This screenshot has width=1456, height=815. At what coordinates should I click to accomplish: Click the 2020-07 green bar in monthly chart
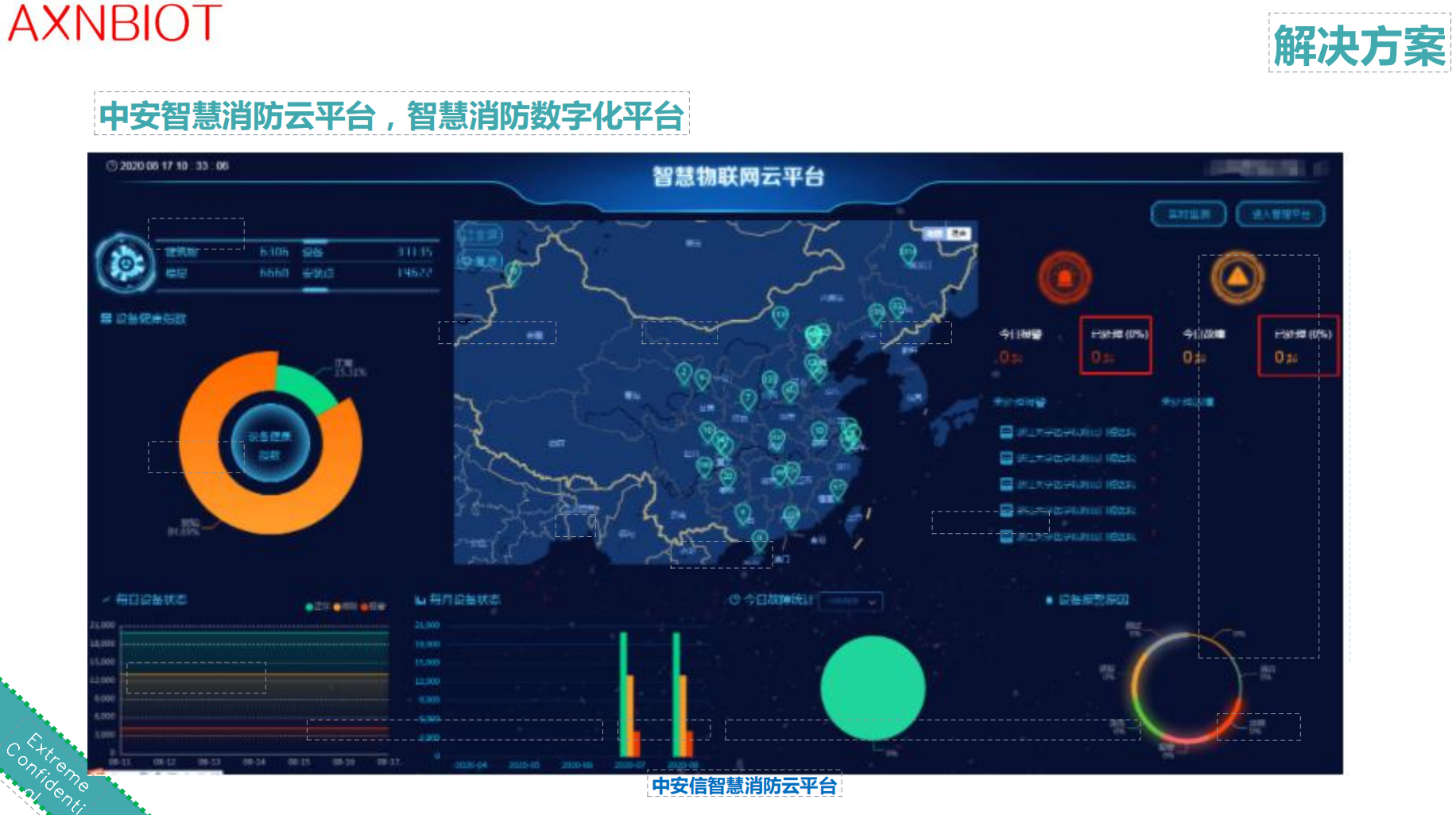(623, 693)
